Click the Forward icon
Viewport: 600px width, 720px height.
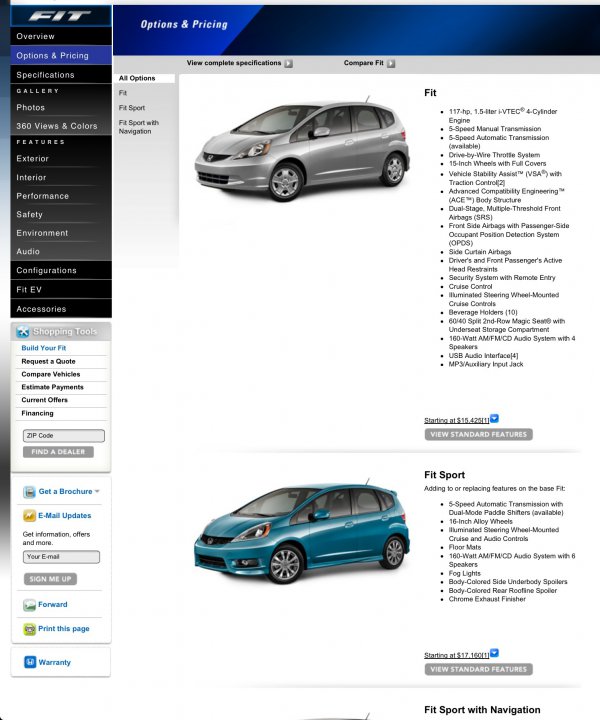(29, 605)
